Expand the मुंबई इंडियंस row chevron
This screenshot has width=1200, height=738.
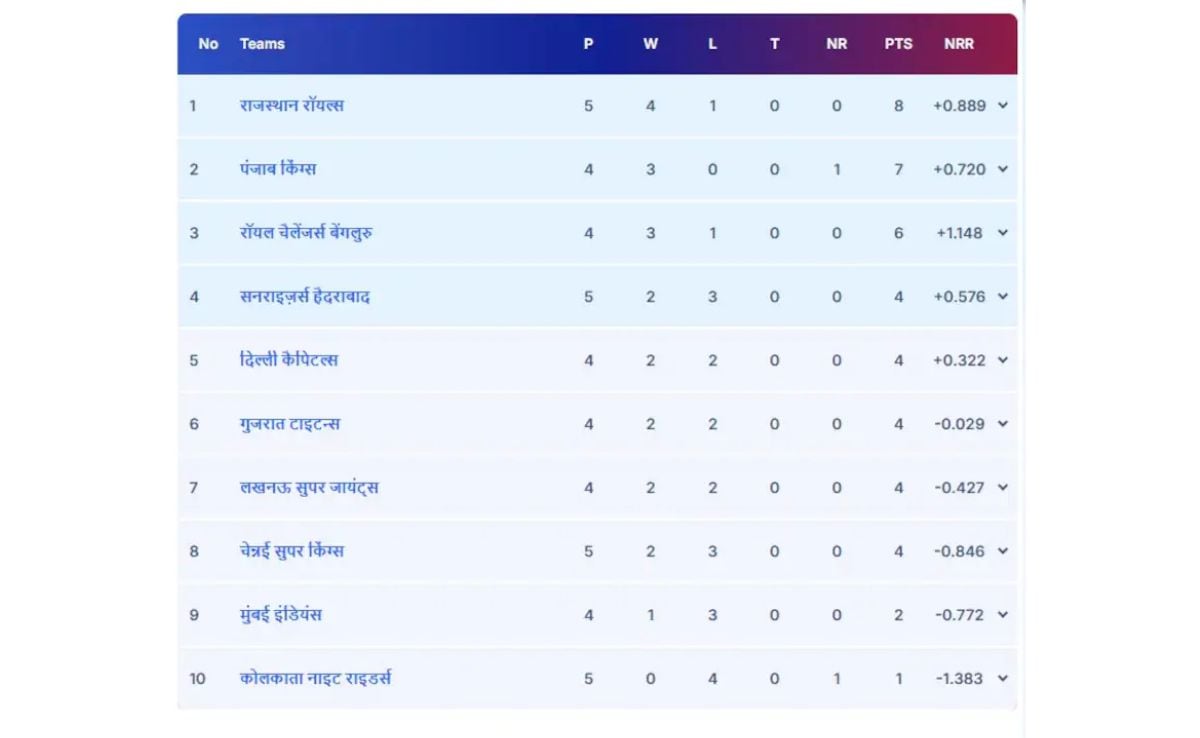[x=1003, y=614]
